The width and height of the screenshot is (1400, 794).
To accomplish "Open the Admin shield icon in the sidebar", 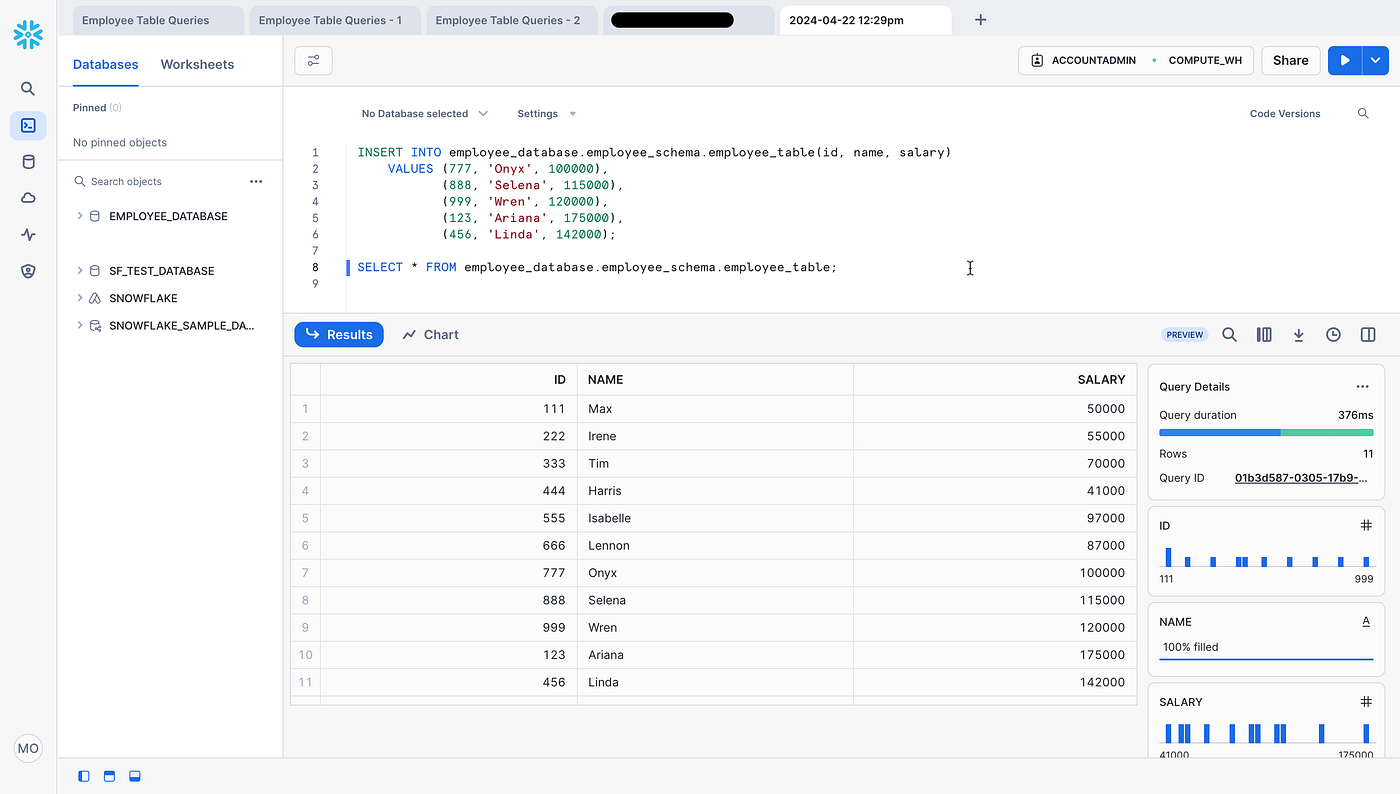I will (x=28, y=271).
